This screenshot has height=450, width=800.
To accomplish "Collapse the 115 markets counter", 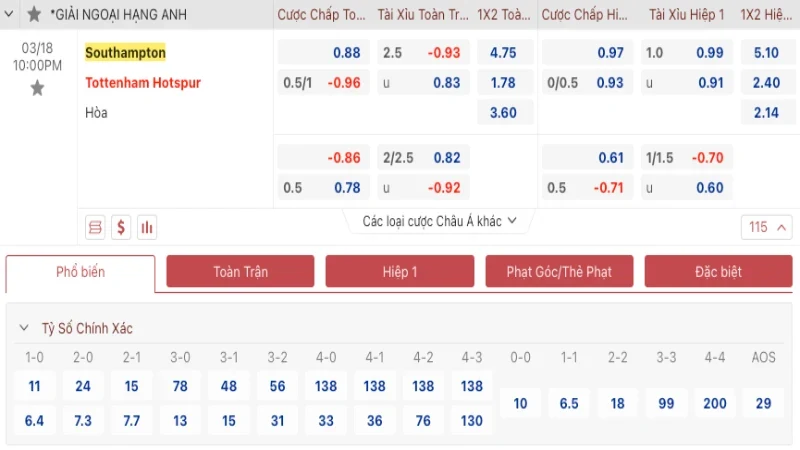I will [766, 227].
